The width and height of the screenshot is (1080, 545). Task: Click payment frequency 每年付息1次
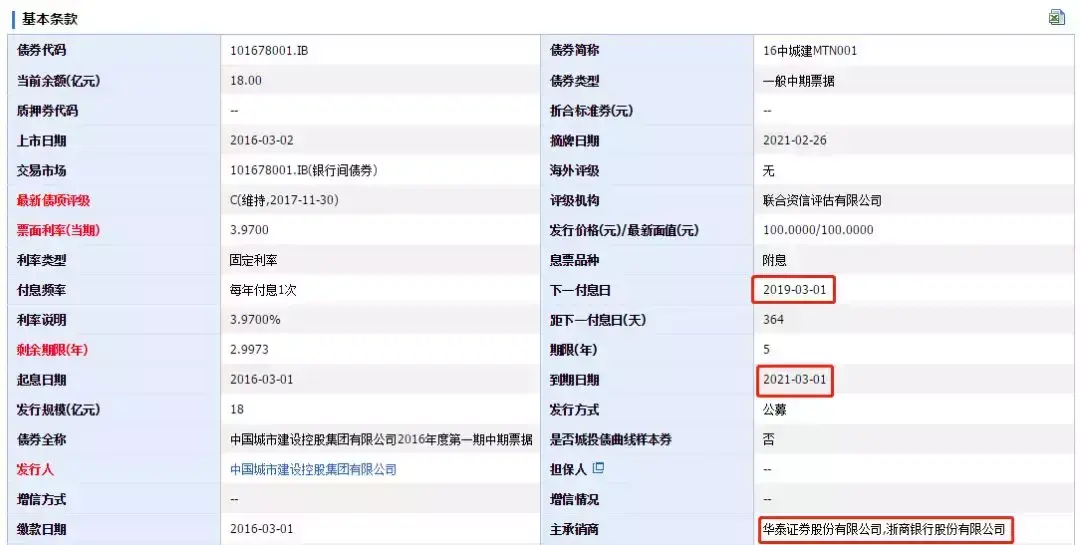click(x=263, y=290)
